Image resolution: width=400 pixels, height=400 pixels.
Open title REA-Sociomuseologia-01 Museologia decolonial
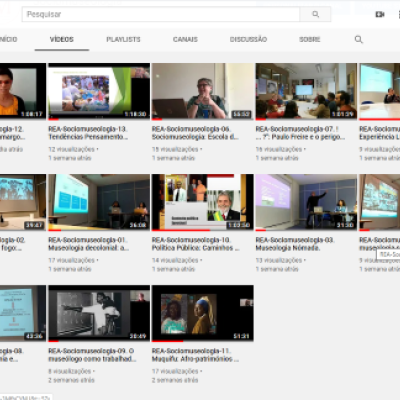click(x=89, y=244)
